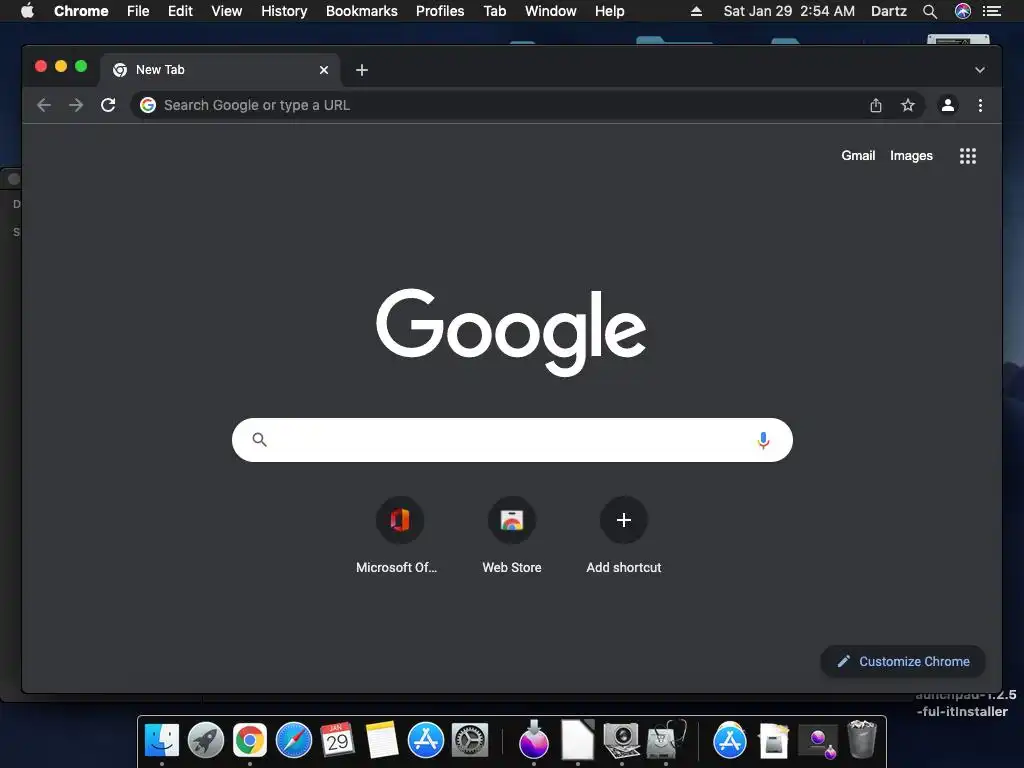
Task: Click the Chrome icon in the Dock
Action: (249, 741)
